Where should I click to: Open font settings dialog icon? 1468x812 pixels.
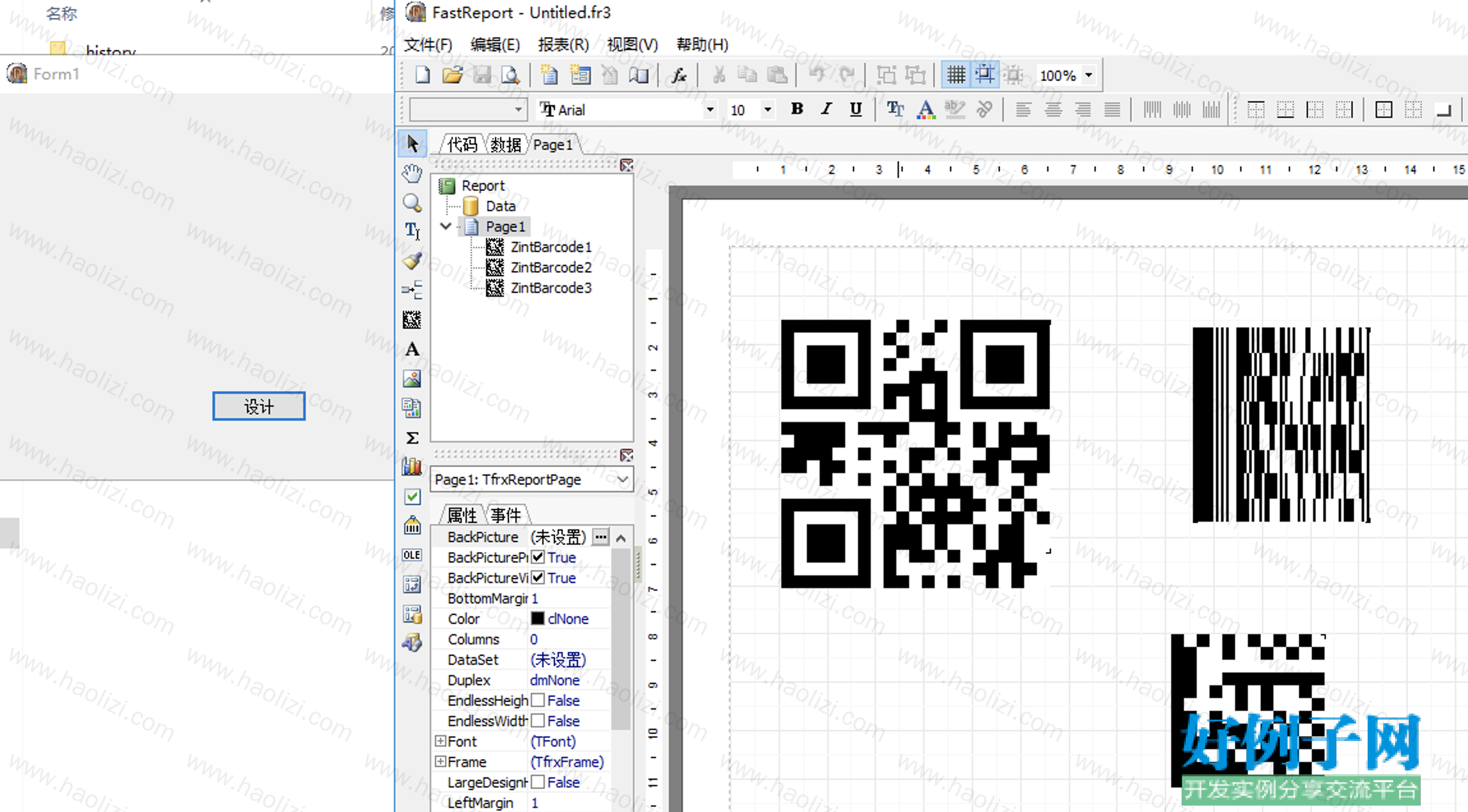(x=895, y=110)
